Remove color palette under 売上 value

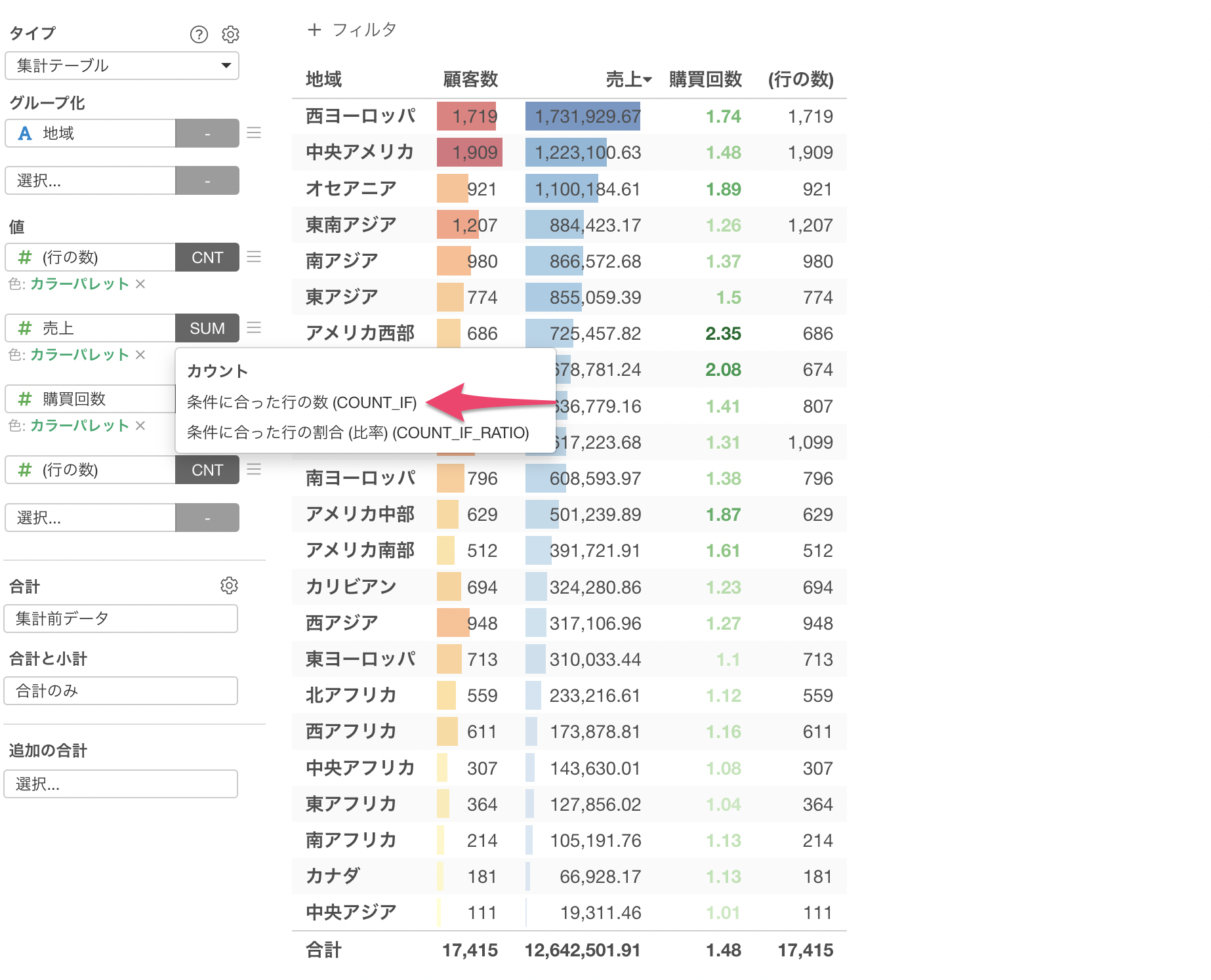click(x=140, y=355)
